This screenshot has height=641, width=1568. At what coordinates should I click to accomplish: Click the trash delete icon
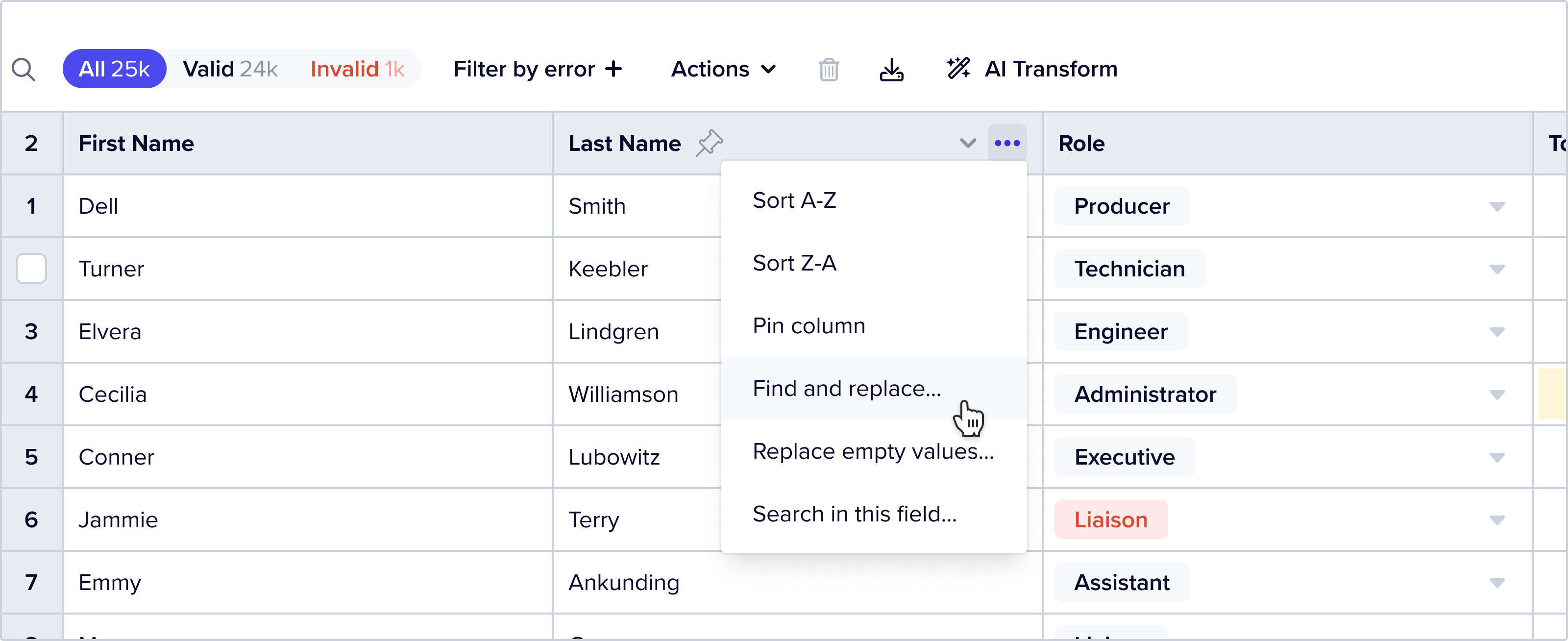pos(829,70)
